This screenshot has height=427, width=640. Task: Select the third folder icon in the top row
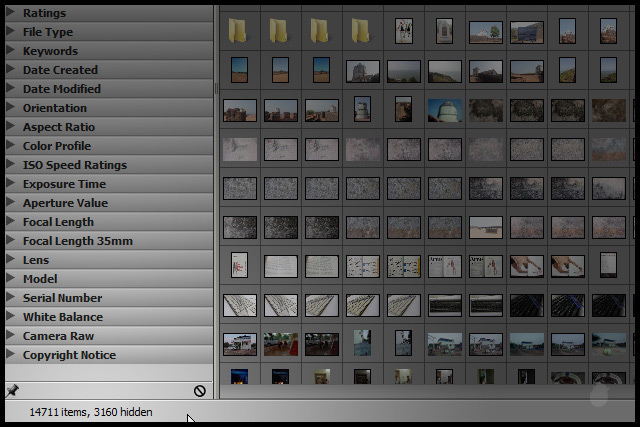[x=321, y=31]
